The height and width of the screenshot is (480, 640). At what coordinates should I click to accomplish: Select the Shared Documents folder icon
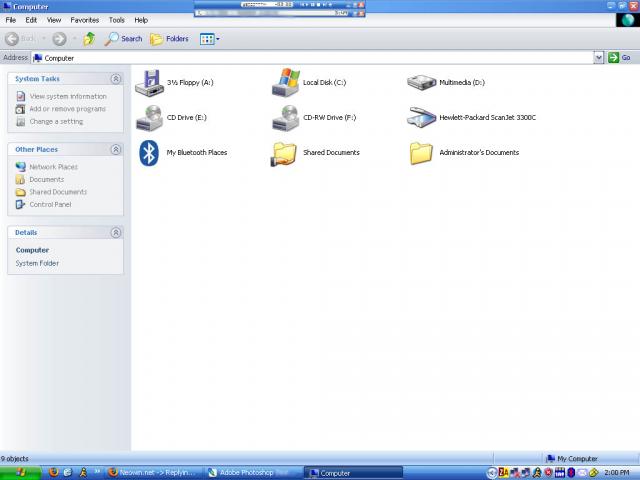[x=284, y=154]
